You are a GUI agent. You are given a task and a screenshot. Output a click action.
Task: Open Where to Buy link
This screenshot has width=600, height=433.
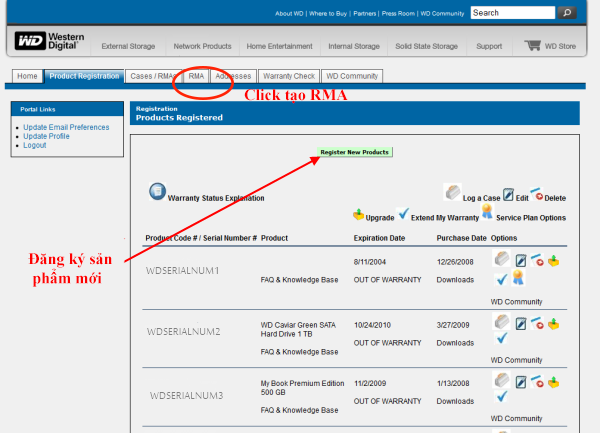tap(328, 13)
